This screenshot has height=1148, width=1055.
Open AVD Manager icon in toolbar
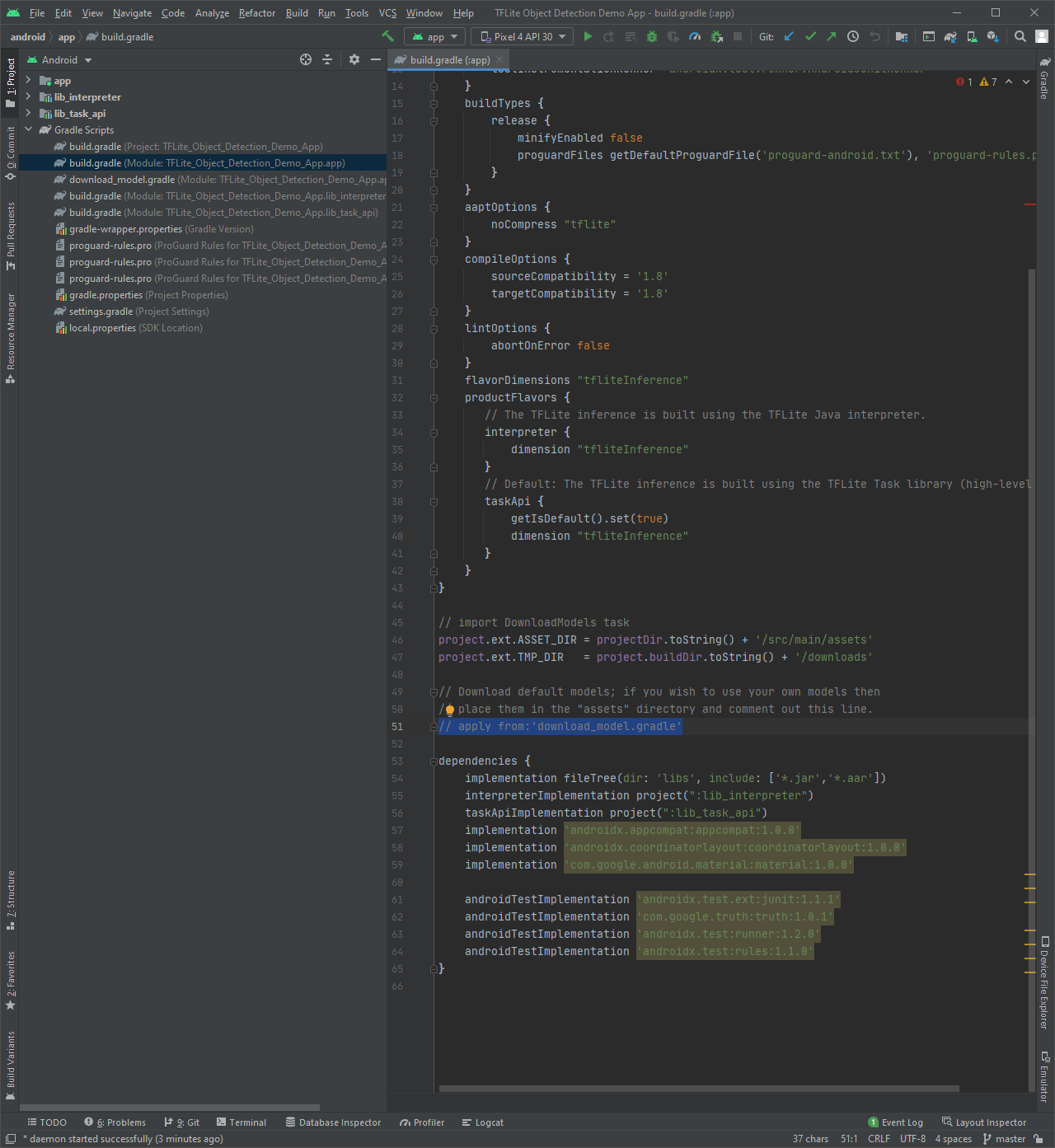(972, 36)
